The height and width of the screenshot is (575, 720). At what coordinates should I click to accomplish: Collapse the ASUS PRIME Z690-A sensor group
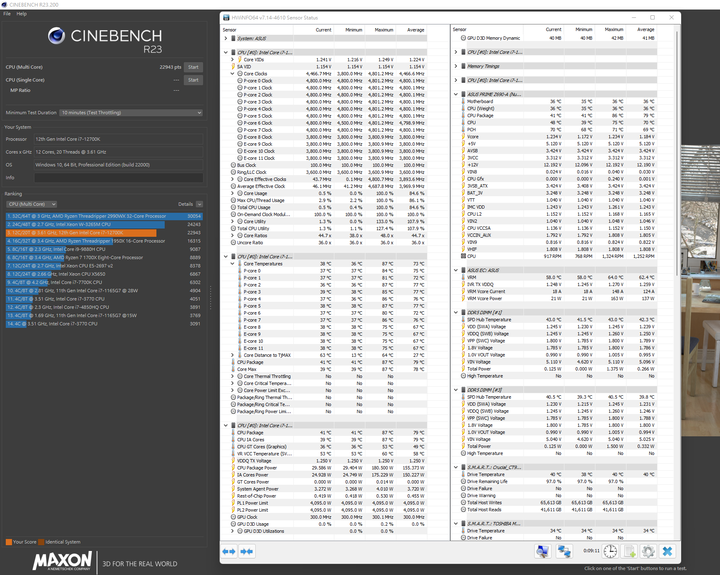(x=456, y=94)
